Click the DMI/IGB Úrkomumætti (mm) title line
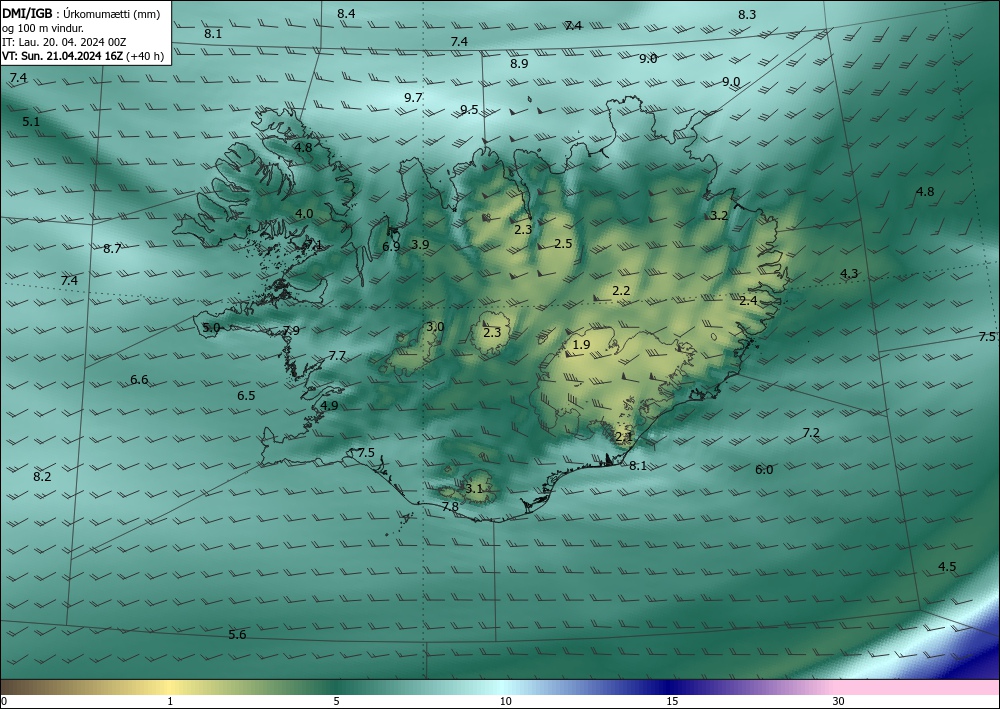Screen dimensions: 1000x709 point(82,14)
